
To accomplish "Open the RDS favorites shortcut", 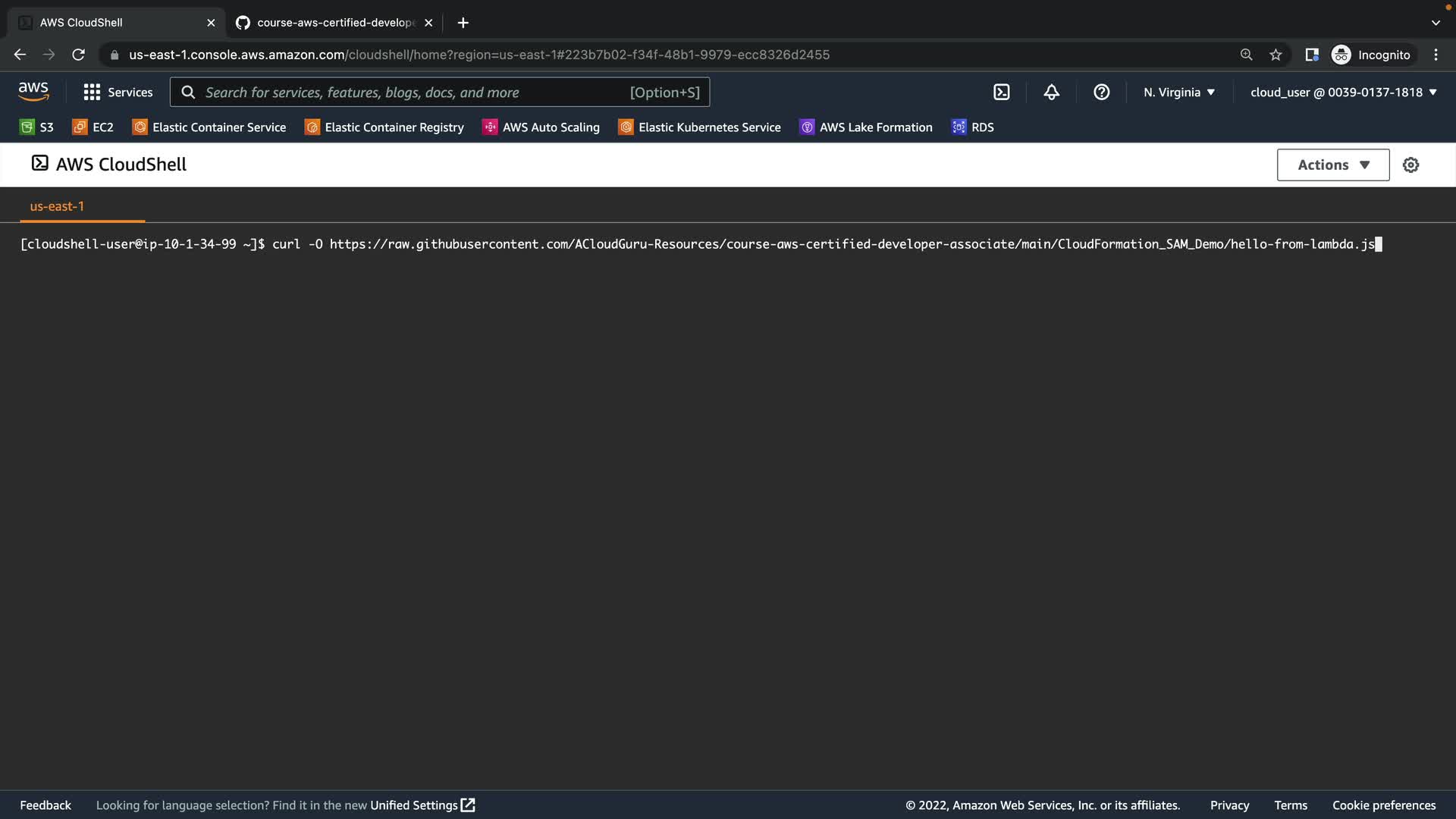I will pyautogui.click(x=972, y=127).
